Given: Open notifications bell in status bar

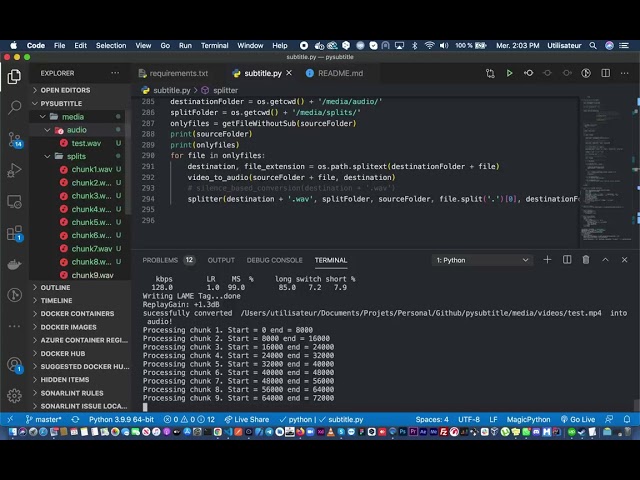Looking at the screenshot, I should tap(627, 419).
